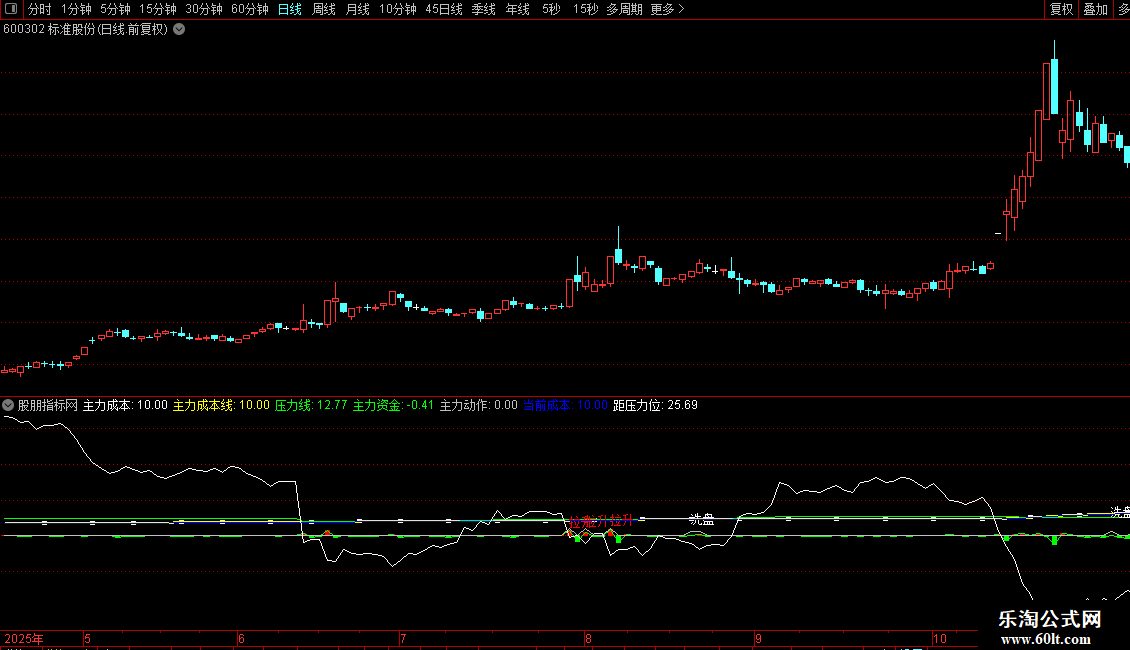The image size is (1130, 650).
Task: Click the 2025年 label on time axis
Action: pos(24,638)
